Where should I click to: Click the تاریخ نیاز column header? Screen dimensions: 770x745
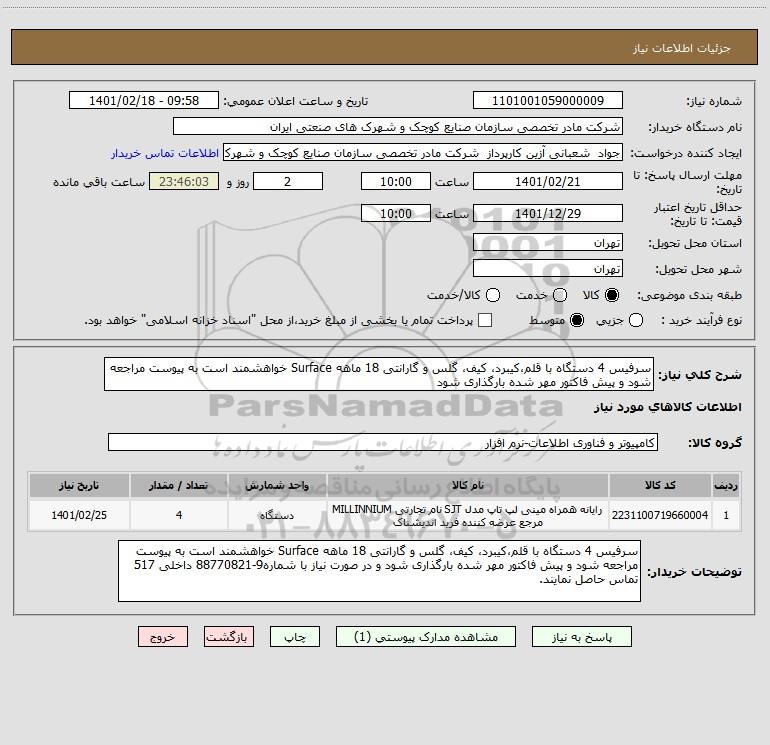pos(79,485)
